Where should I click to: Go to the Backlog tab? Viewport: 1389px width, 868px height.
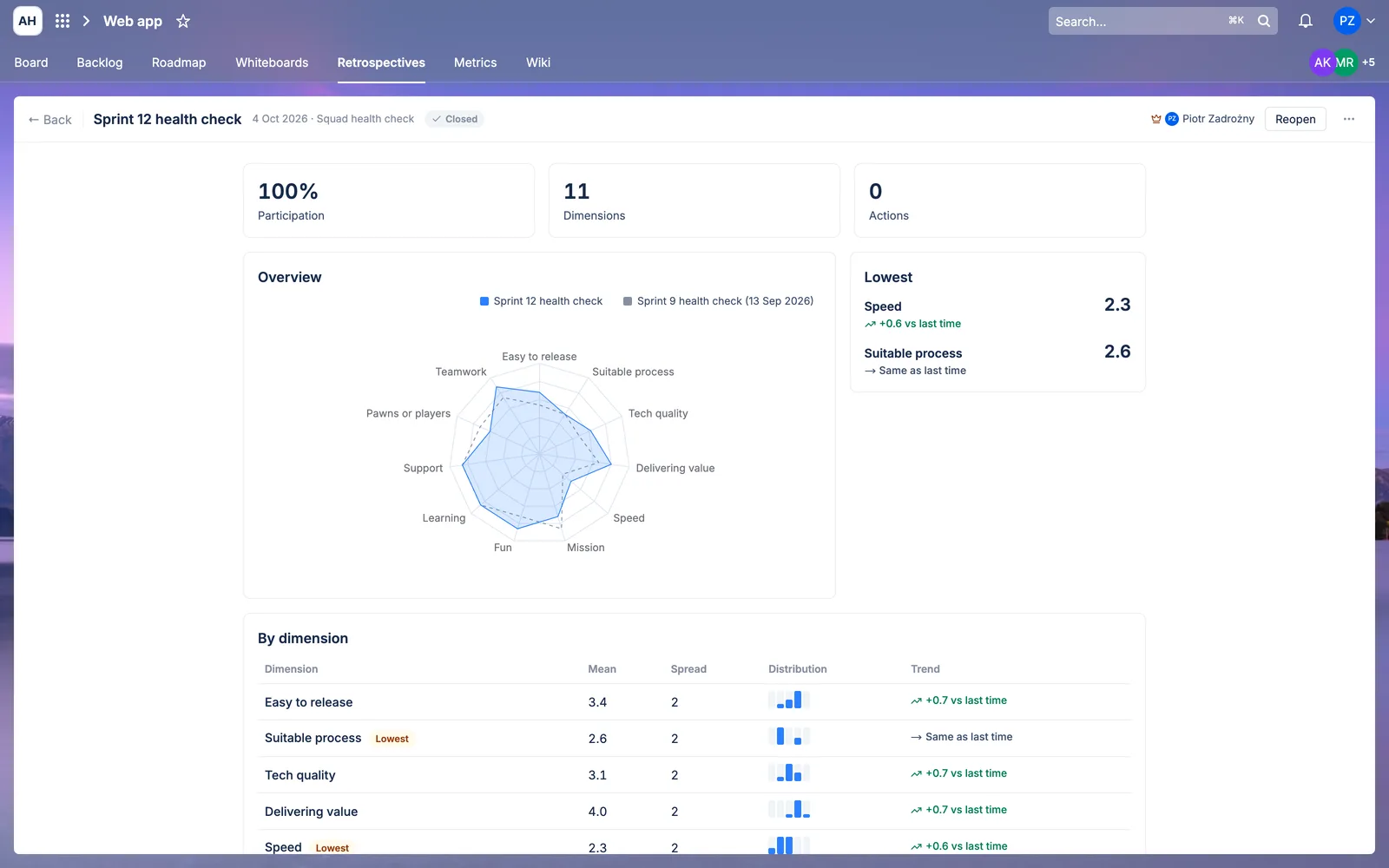tap(100, 62)
